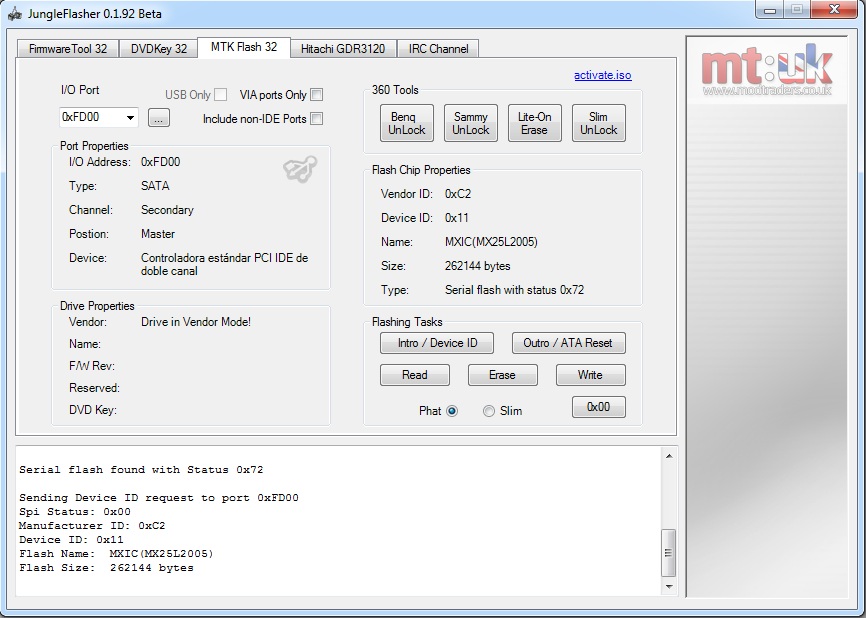The image size is (866, 618).
Task: Click the Vendor ID '0xC2' value
Action: point(458,194)
